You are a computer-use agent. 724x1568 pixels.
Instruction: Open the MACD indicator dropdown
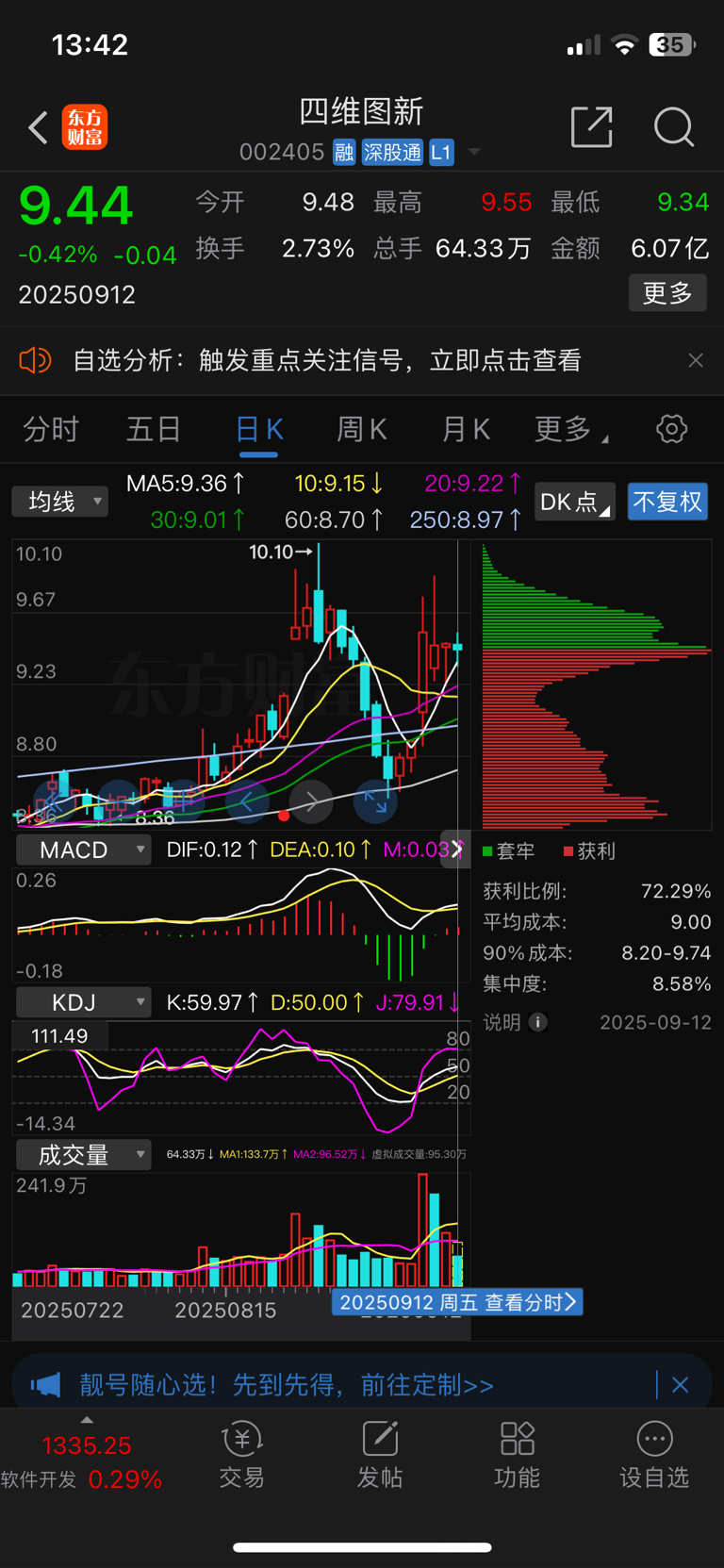(x=84, y=850)
